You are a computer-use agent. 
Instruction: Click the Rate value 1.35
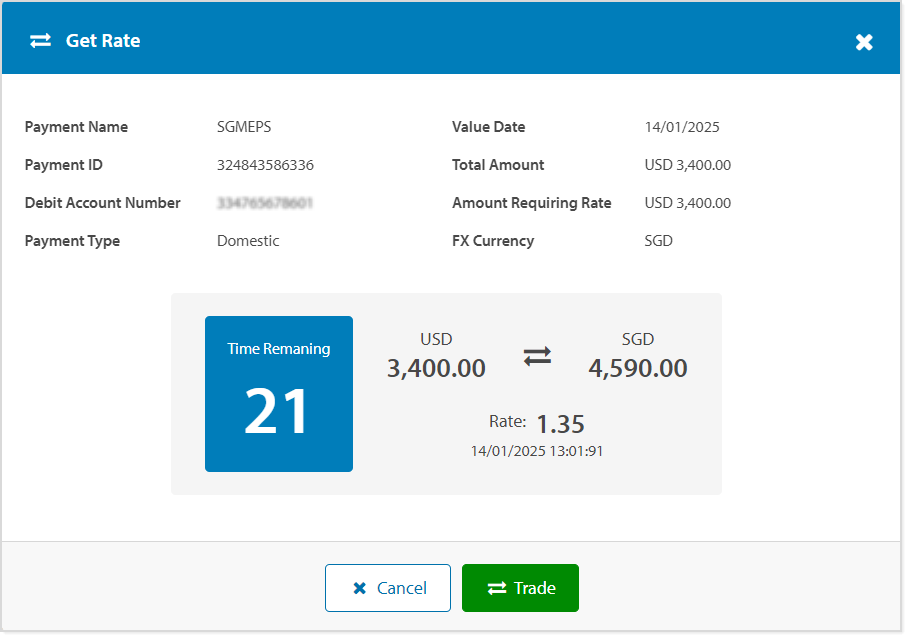click(x=560, y=423)
